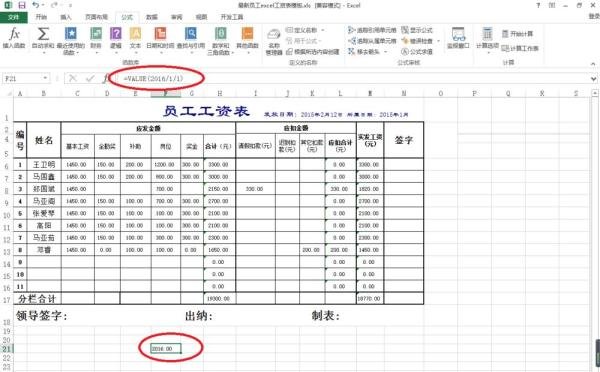
Task: Select the 分栏合计 cell
Action: pyautogui.click(x=37, y=299)
